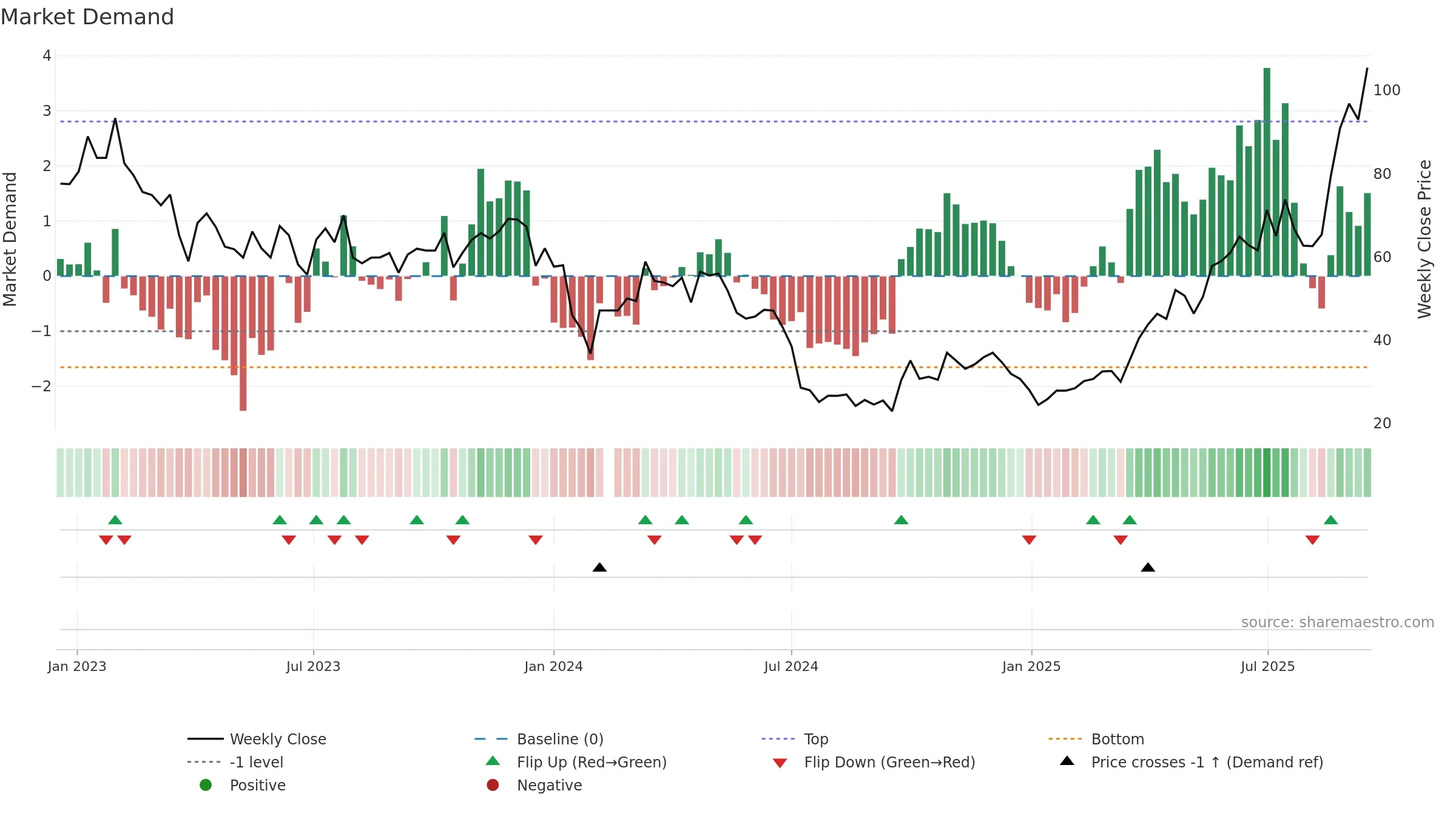Click the "Weekly Close" legend label
Image resolution: width=1456 pixels, height=819 pixels.
278,739
